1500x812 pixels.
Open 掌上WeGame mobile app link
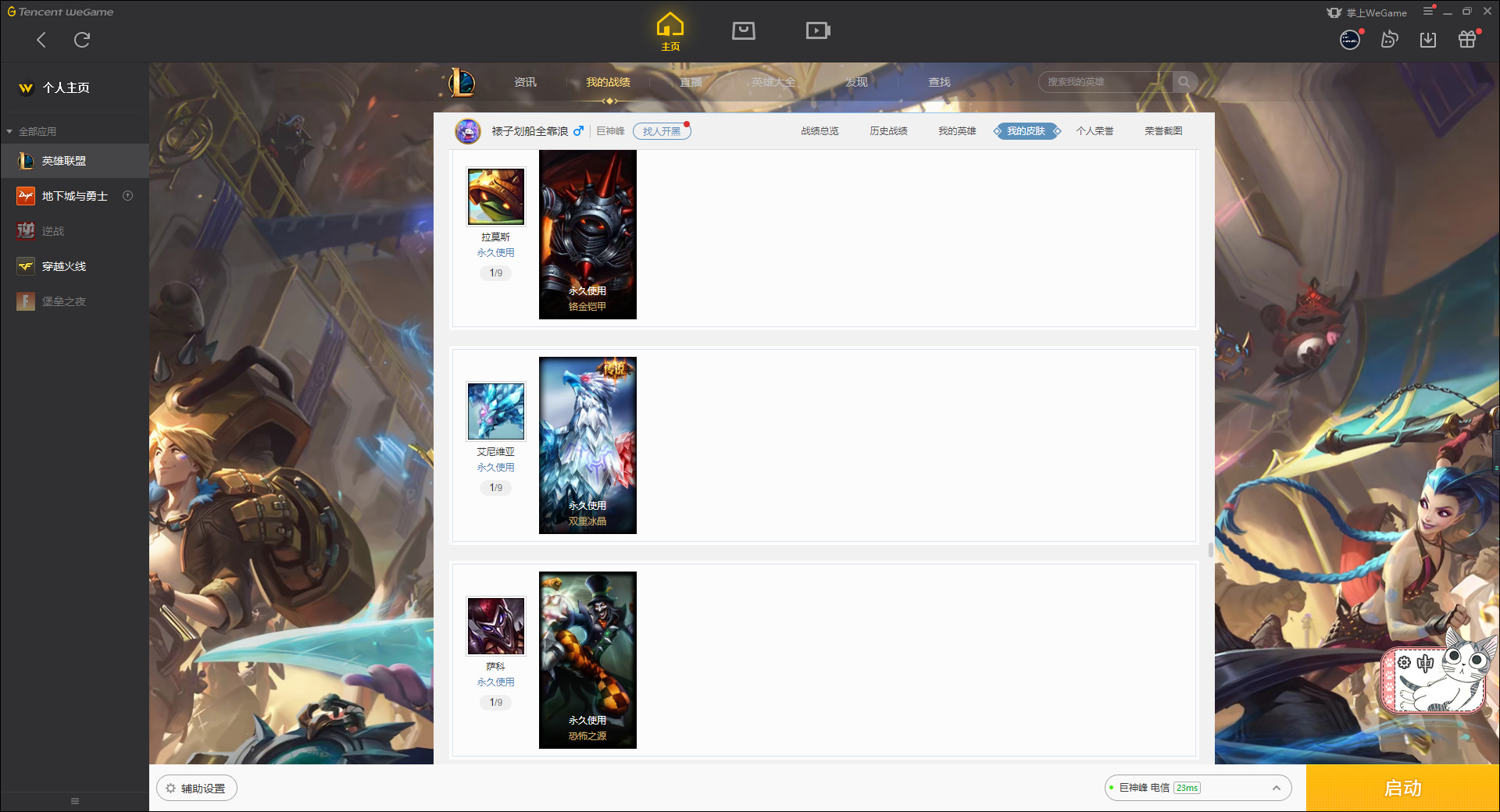click(1367, 12)
